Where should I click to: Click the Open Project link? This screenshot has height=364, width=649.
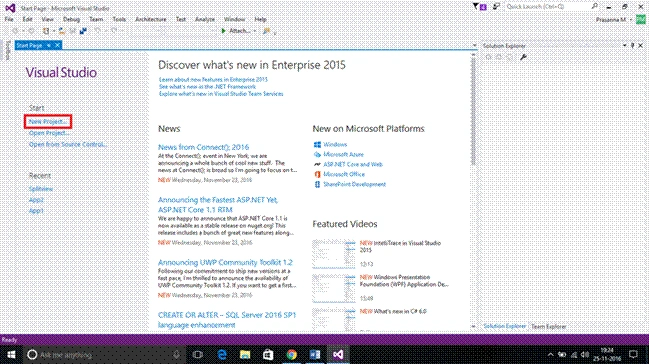coord(49,133)
